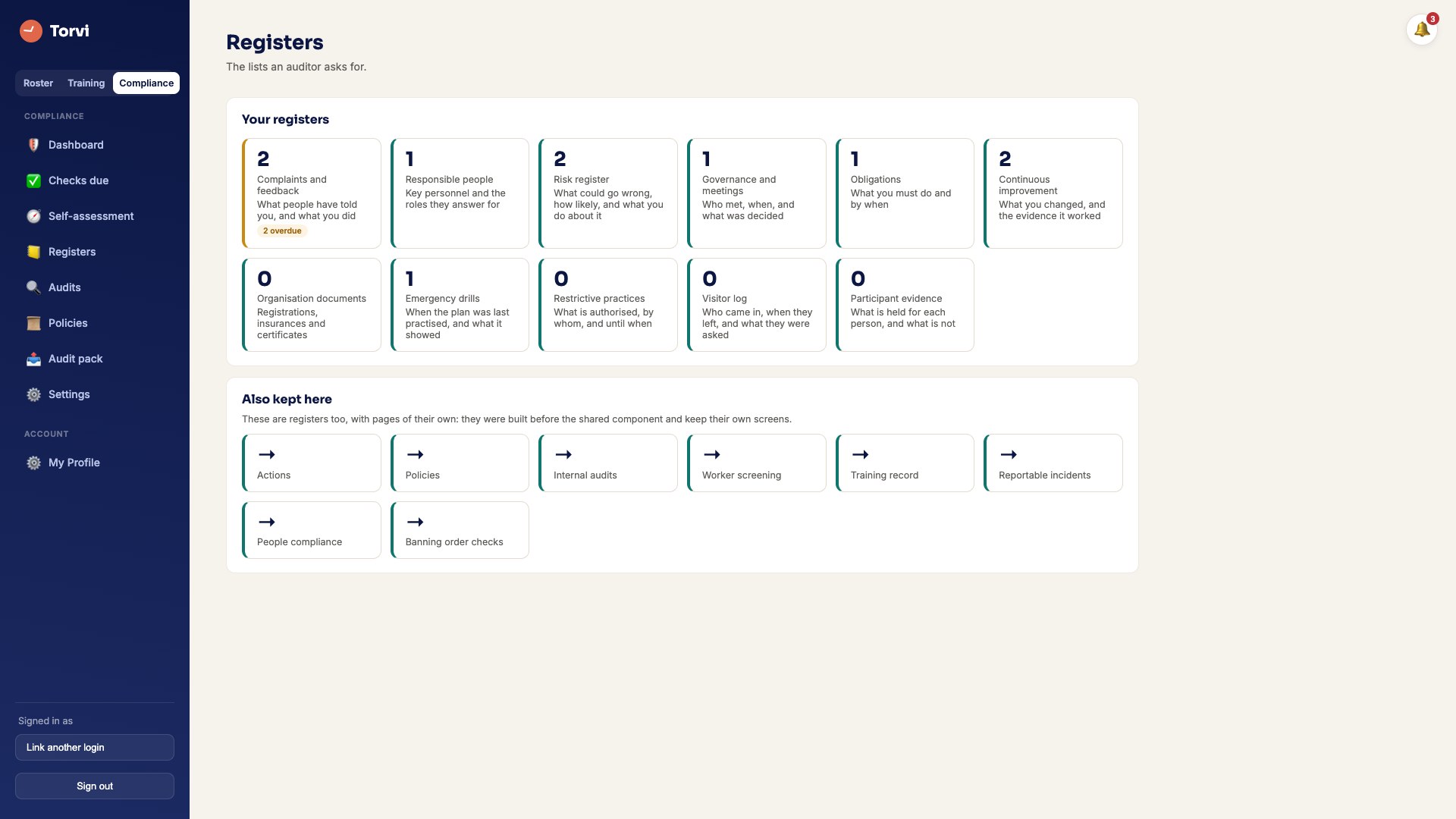This screenshot has height=819, width=1456.
Task: Select the Compliance tab
Action: (x=146, y=83)
